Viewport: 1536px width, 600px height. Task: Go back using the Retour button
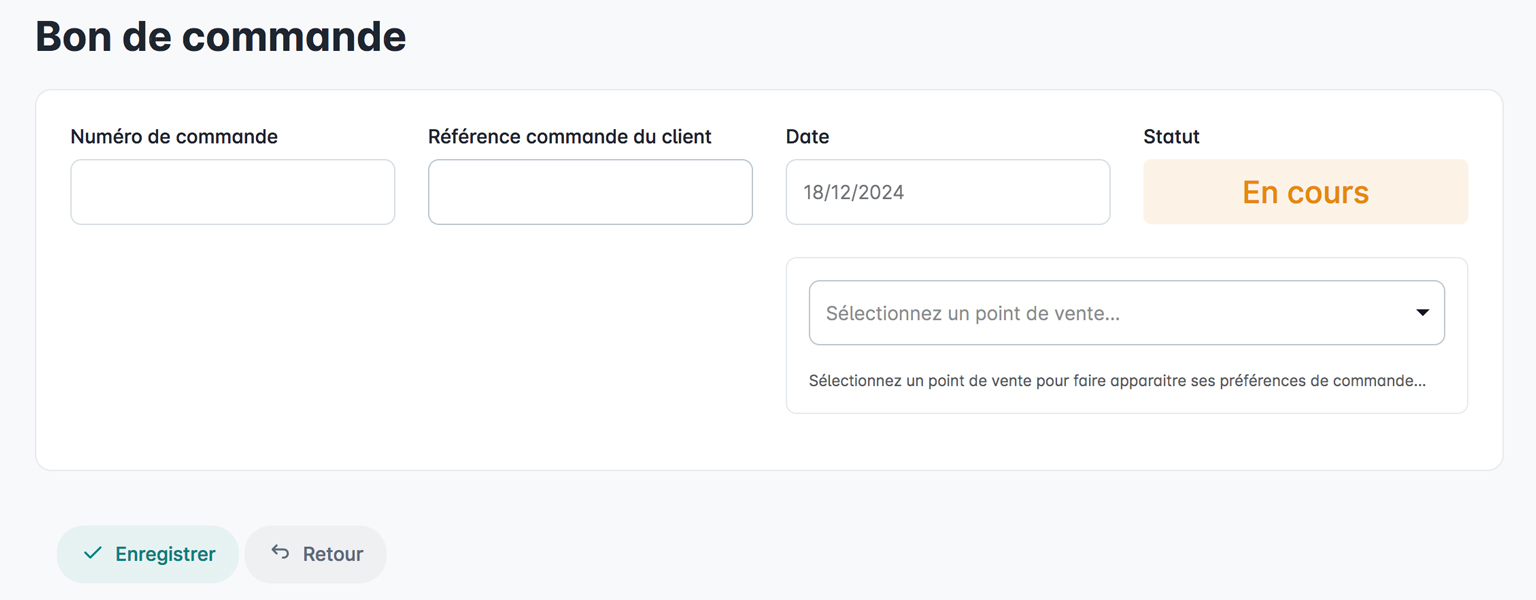coord(315,554)
